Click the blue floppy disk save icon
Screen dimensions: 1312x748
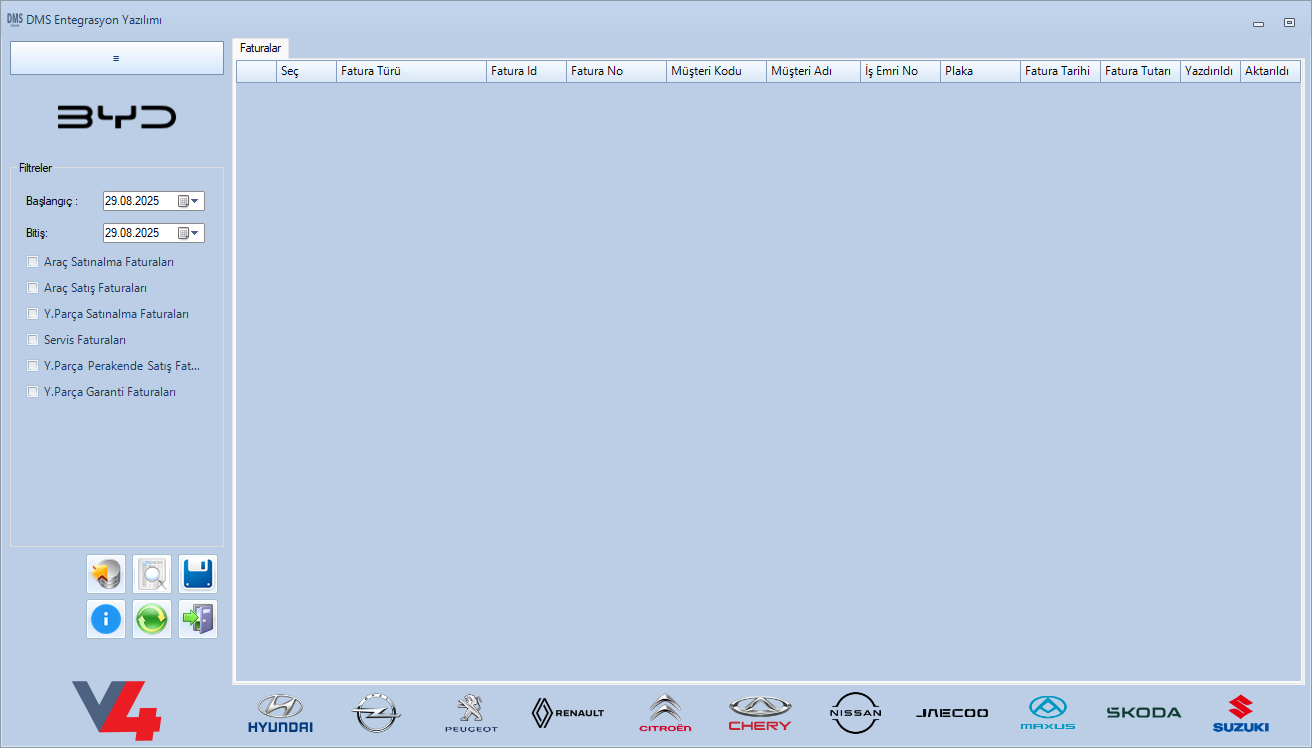click(x=198, y=574)
